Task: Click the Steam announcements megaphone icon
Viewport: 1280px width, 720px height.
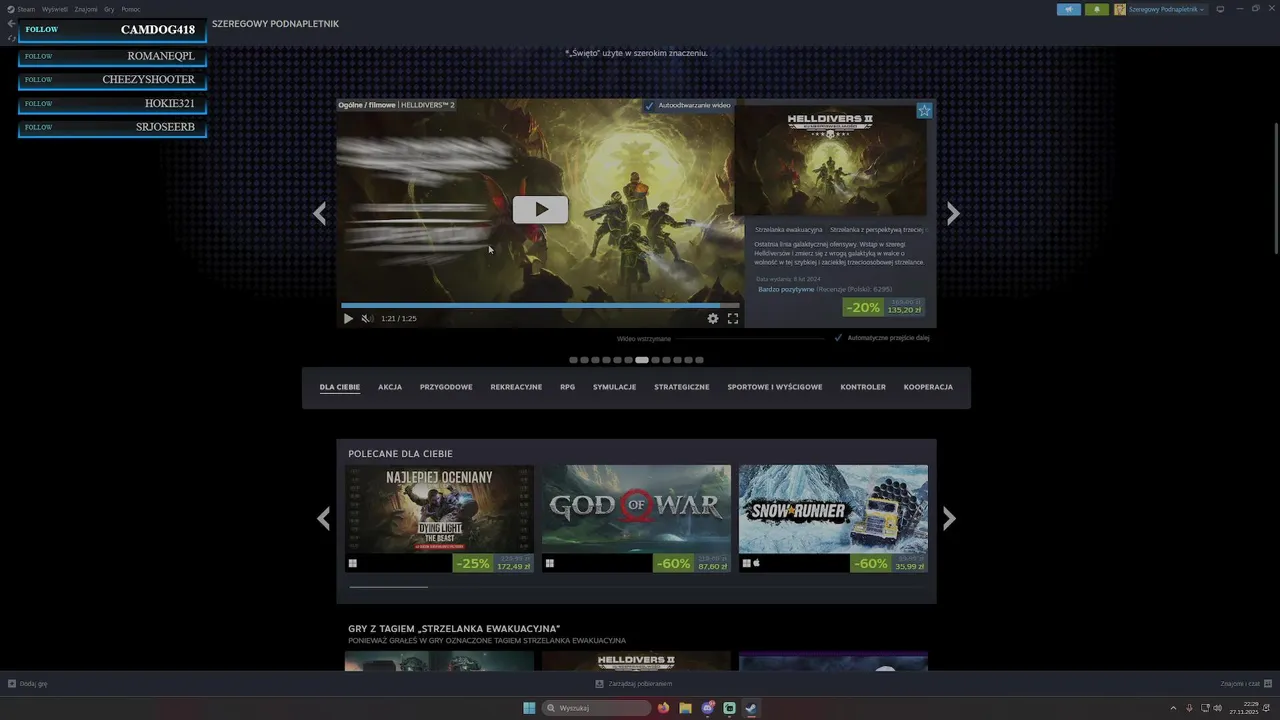Action: pos(1068,9)
